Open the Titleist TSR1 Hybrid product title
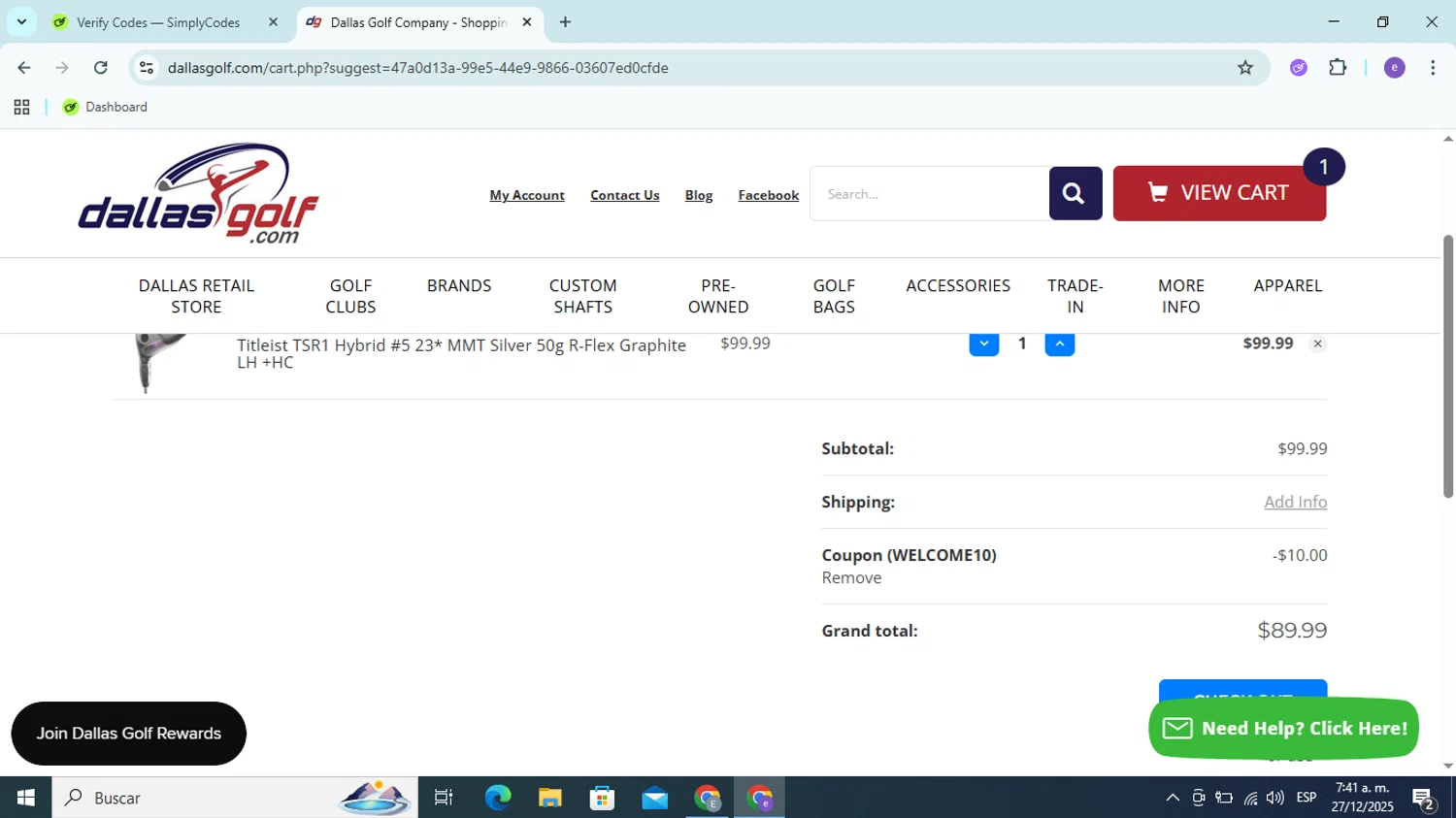1456x818 pixels. (461, 353)
